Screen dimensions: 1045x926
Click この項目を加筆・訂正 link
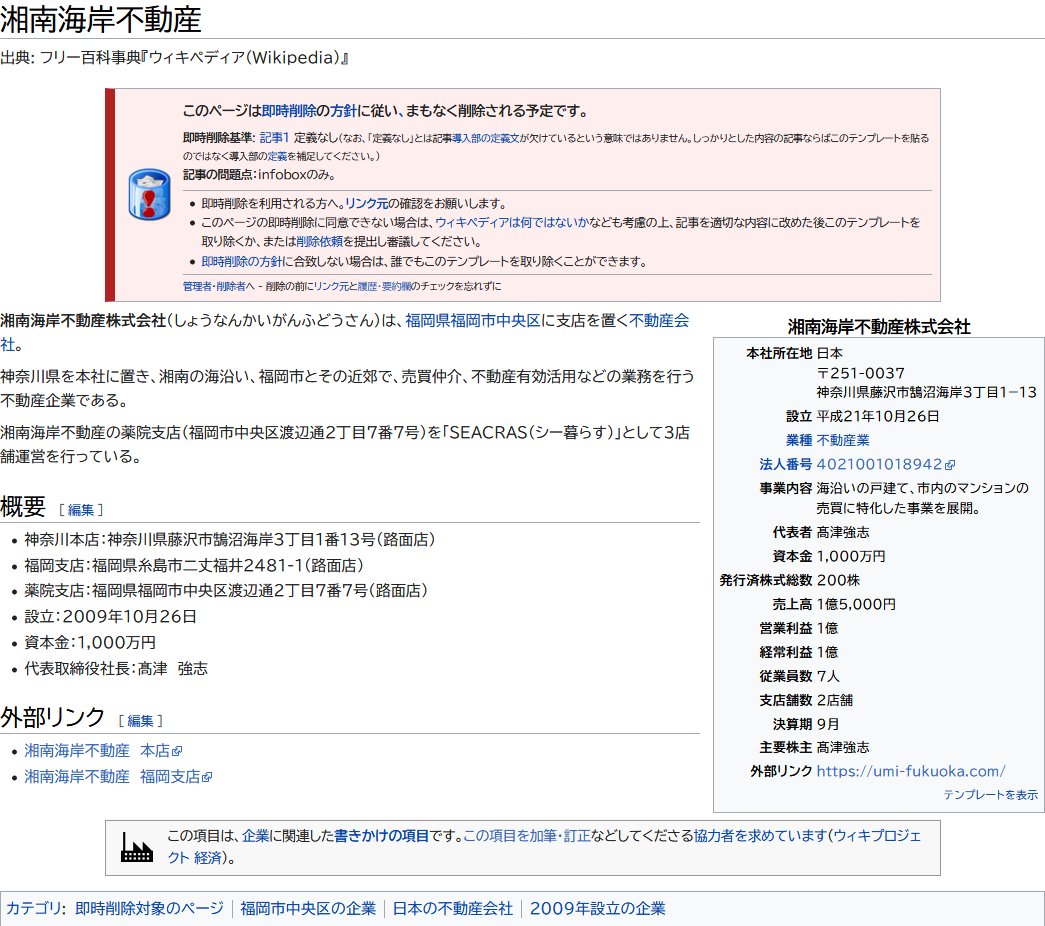coord(526,835)
